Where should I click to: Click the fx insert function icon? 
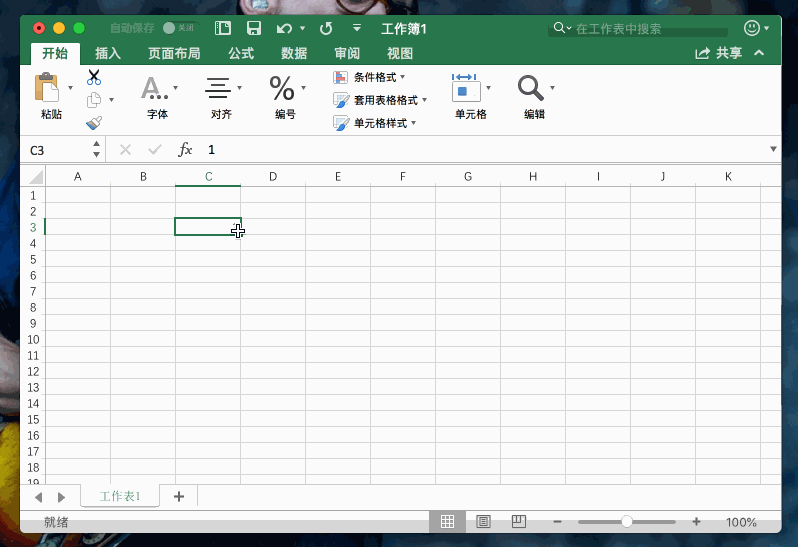point(185,150)
